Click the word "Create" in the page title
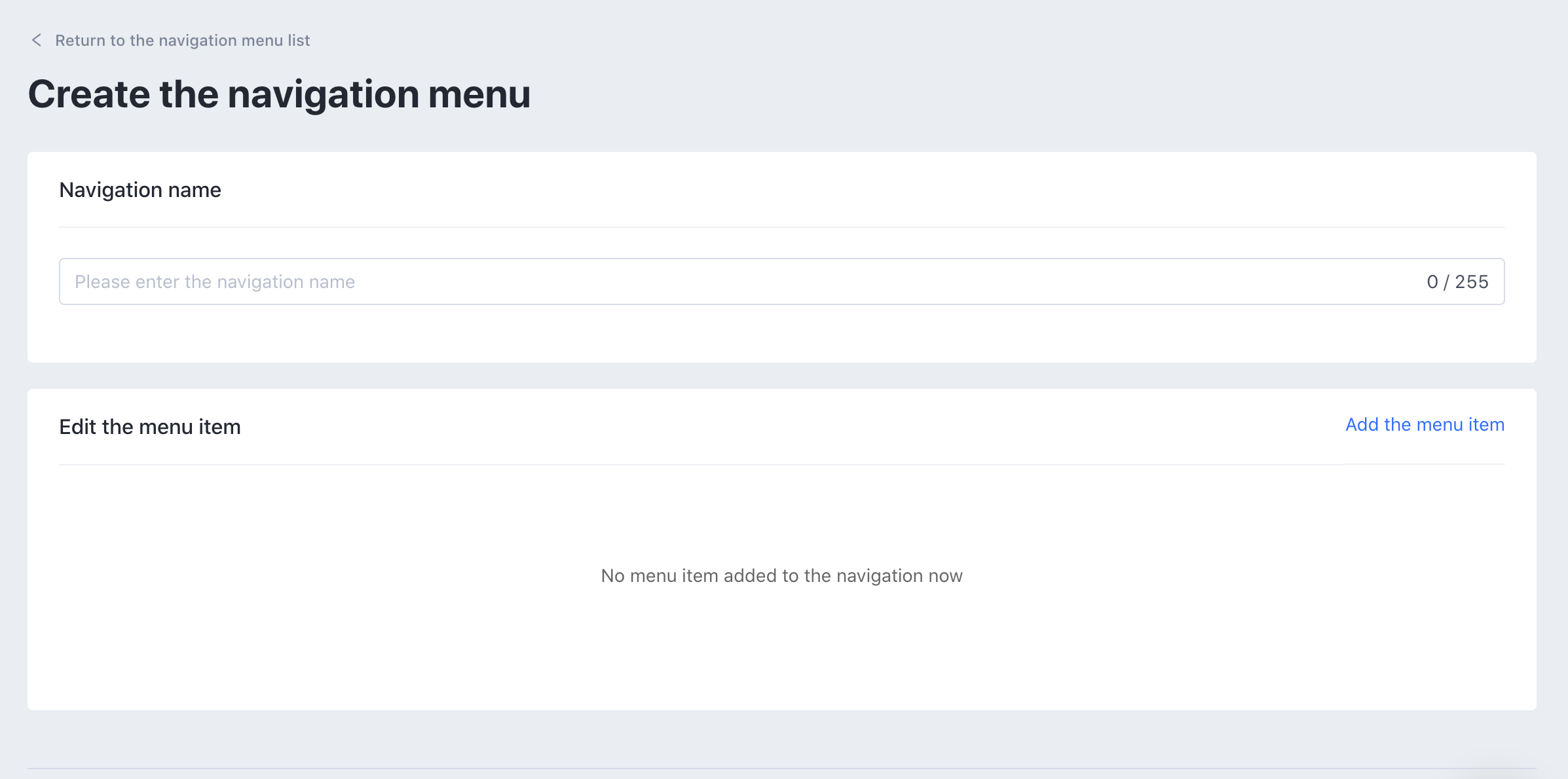Screen dimensions: 1568x779 tap(89, 94)
